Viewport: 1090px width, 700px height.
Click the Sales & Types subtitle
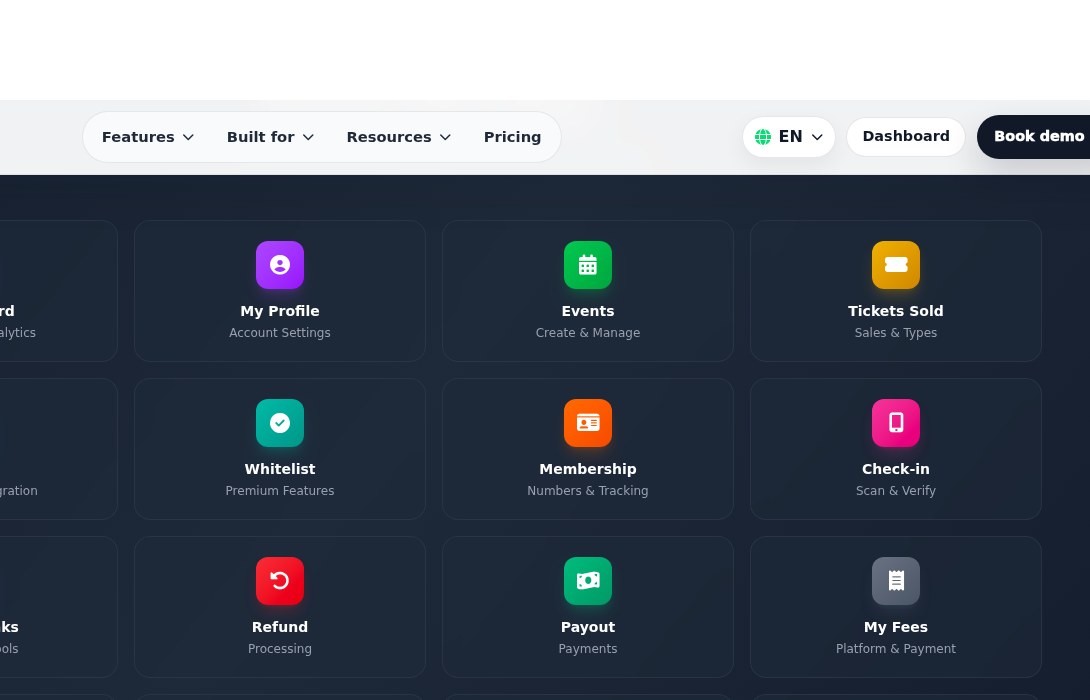(x=895, y=332)
